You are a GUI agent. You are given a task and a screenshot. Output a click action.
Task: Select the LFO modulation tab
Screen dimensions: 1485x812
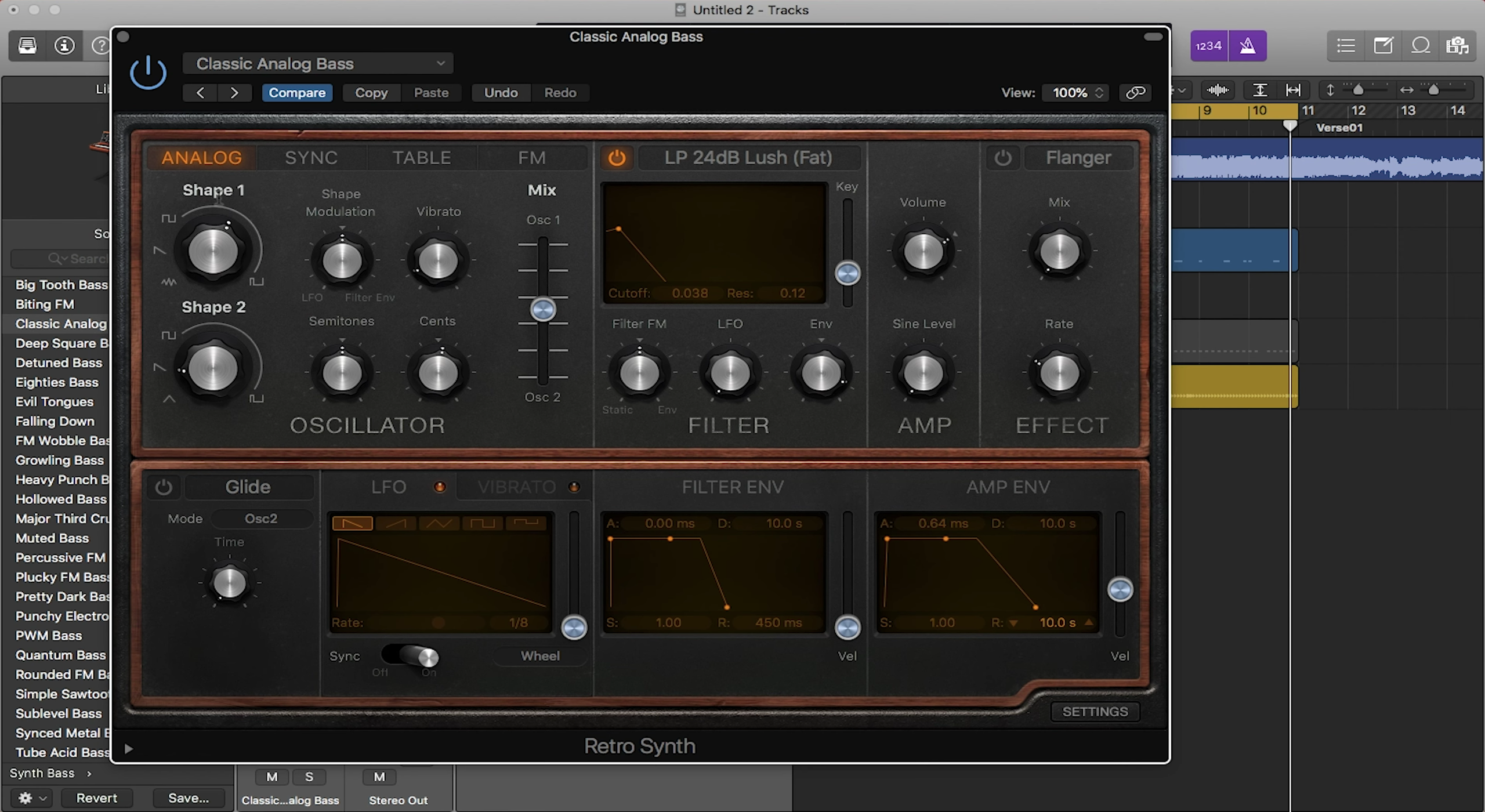click(x=389, y=487)
